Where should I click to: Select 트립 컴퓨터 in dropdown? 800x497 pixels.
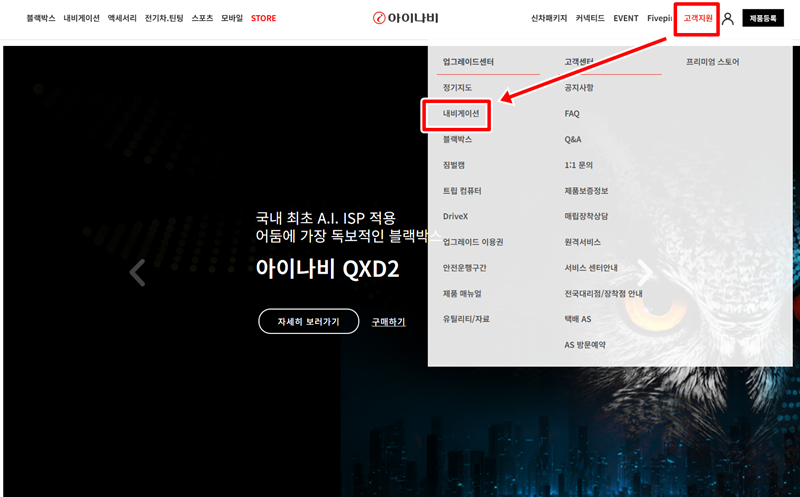pos(462,191)
